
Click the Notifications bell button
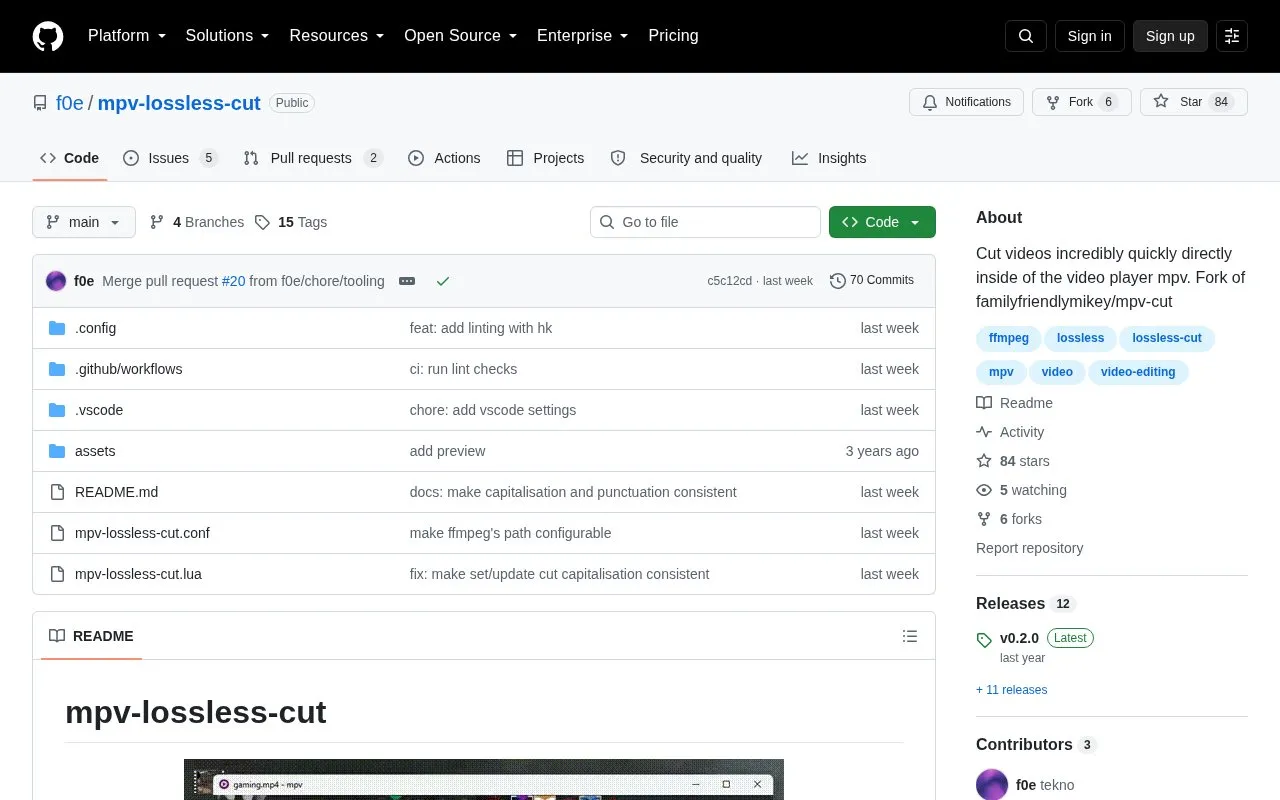click(x=966, y=102)
